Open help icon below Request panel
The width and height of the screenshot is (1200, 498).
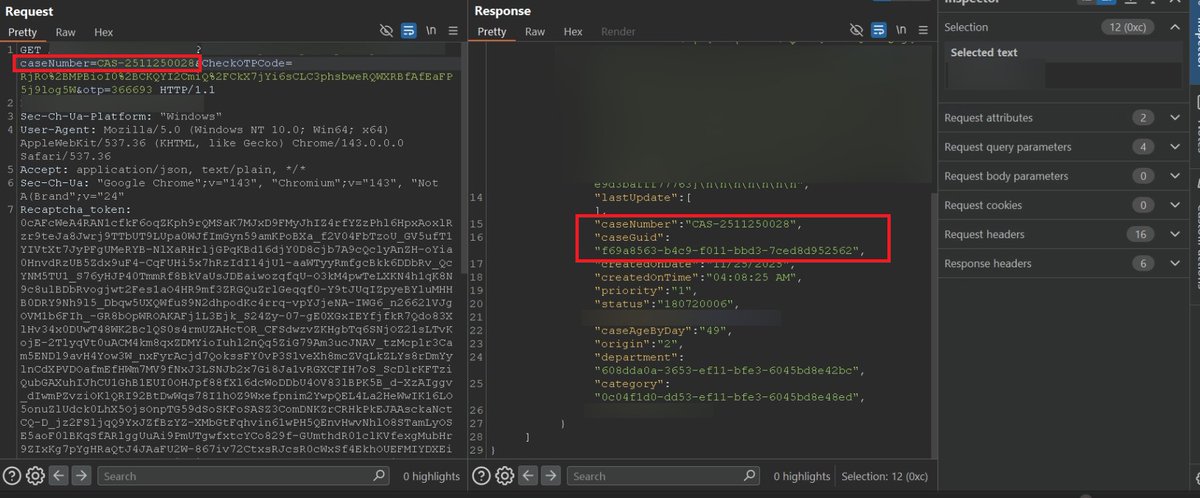tap(12, 476)
